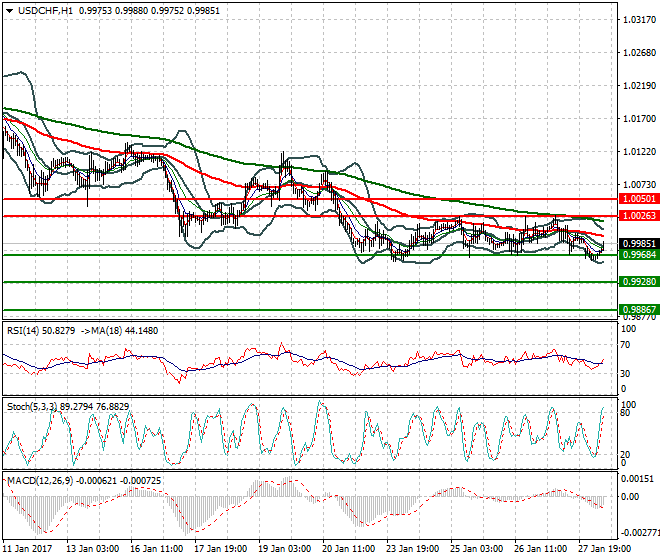Screen dimensions: 660x560
Task: Click the 0.99684 green support price label
Action: 639,255
